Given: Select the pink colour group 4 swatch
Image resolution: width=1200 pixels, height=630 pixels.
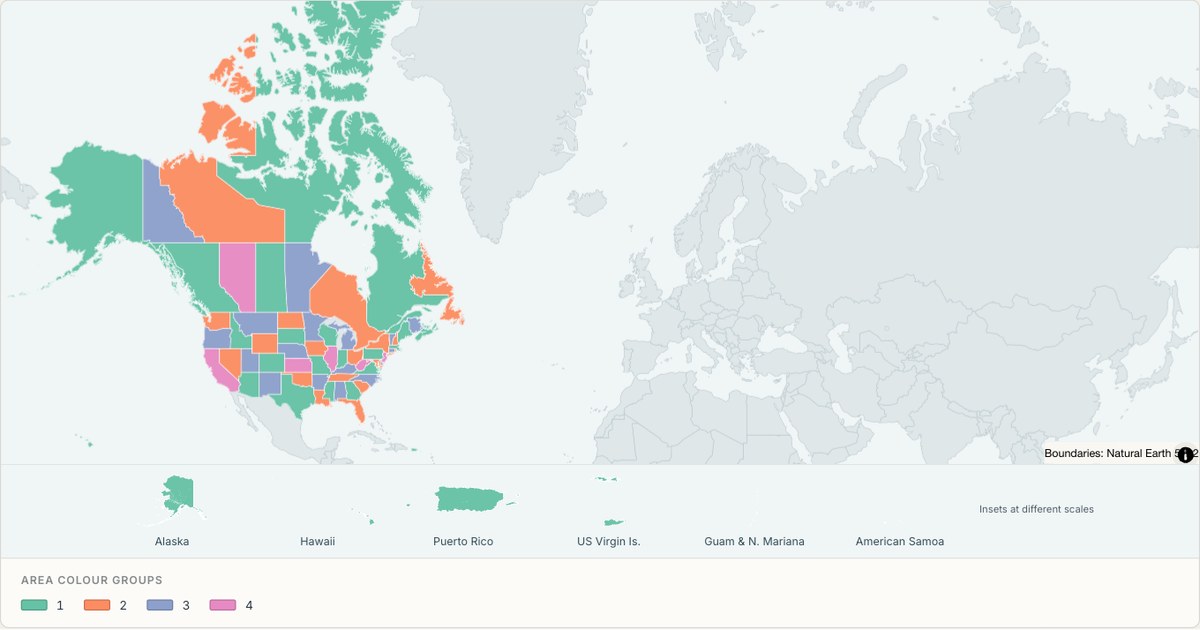Looking at the screenshot, I should point(223,605).
